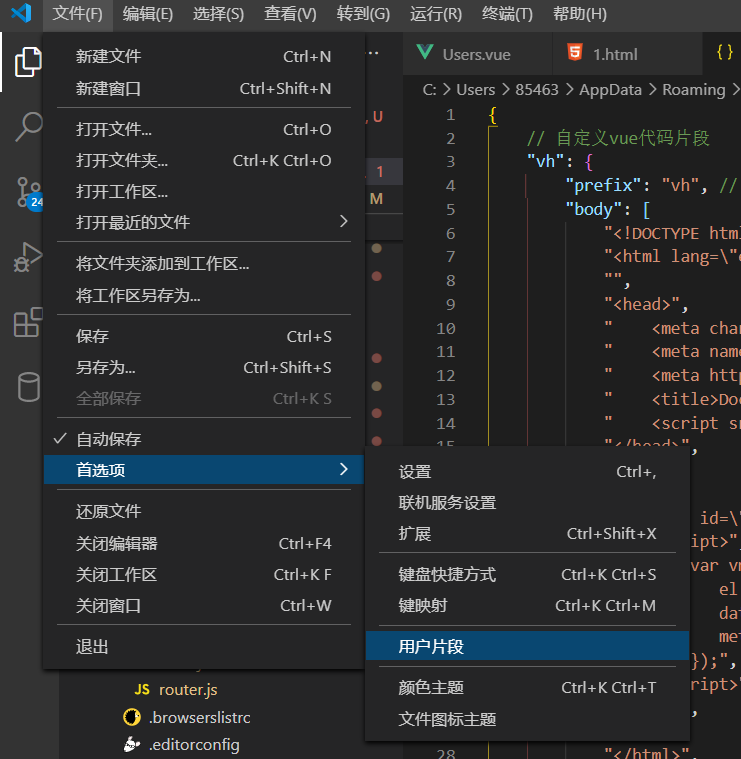The image size is (741, 759).
Task: Open .browserslistrc in file explorer
Action: tap(200, 717)
